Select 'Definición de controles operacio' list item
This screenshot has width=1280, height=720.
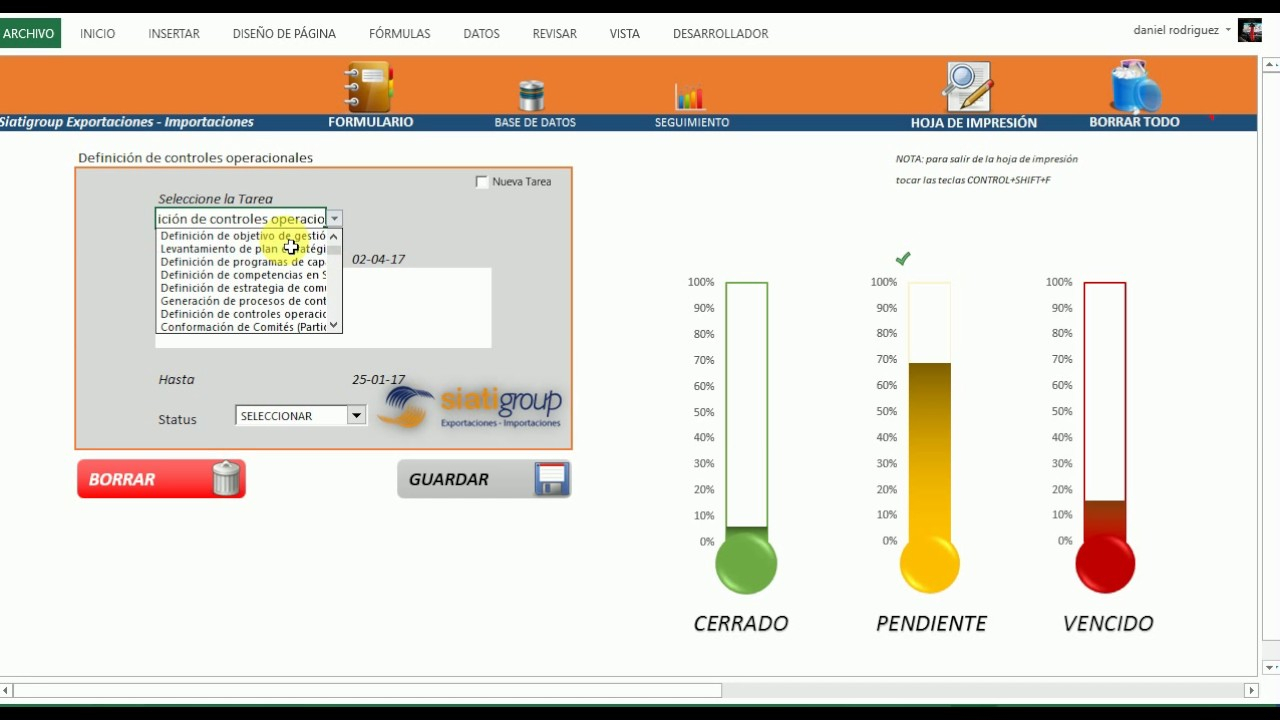[243, 314]
